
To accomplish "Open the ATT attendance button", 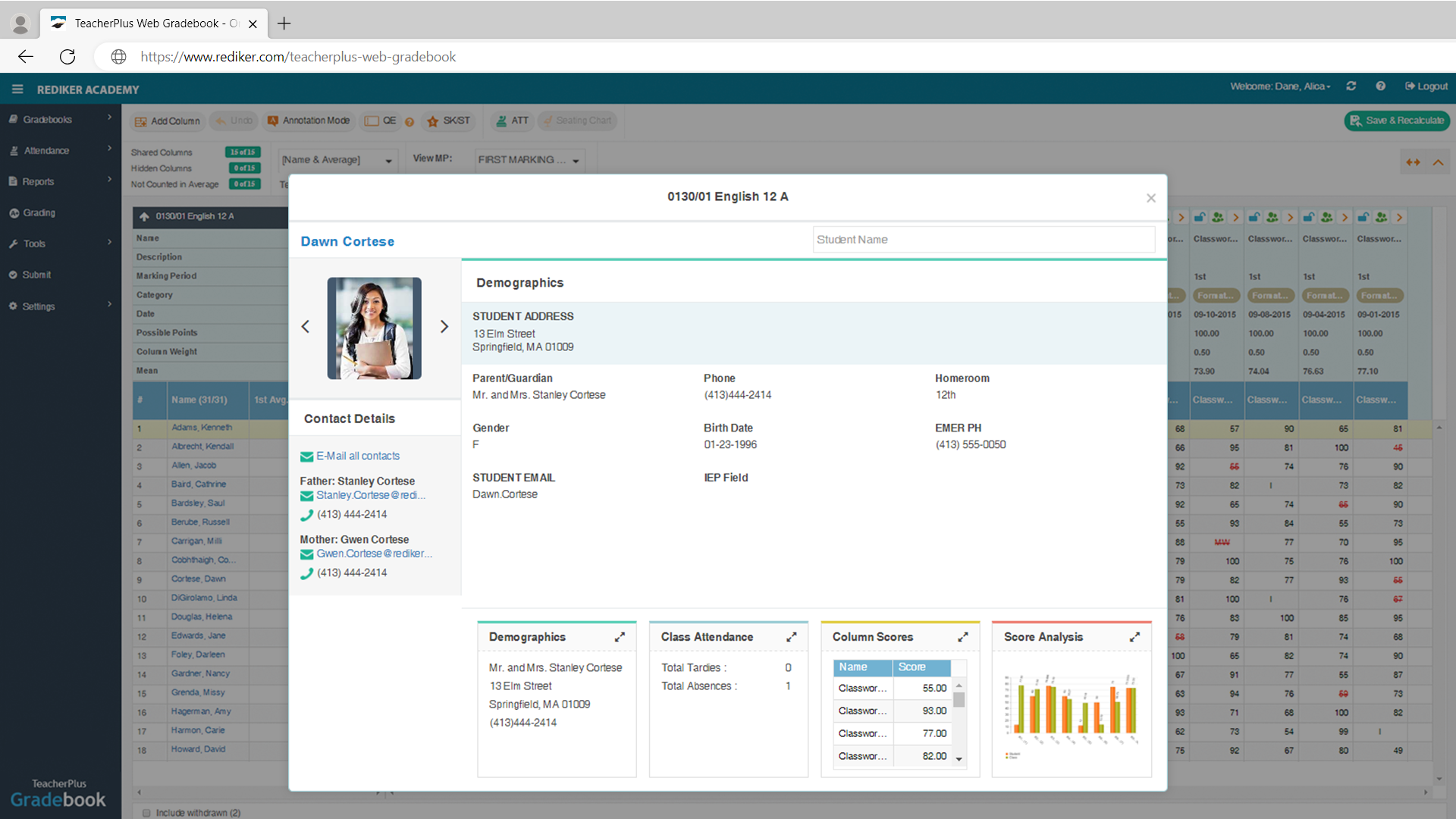I will click(x=513, y=121).
